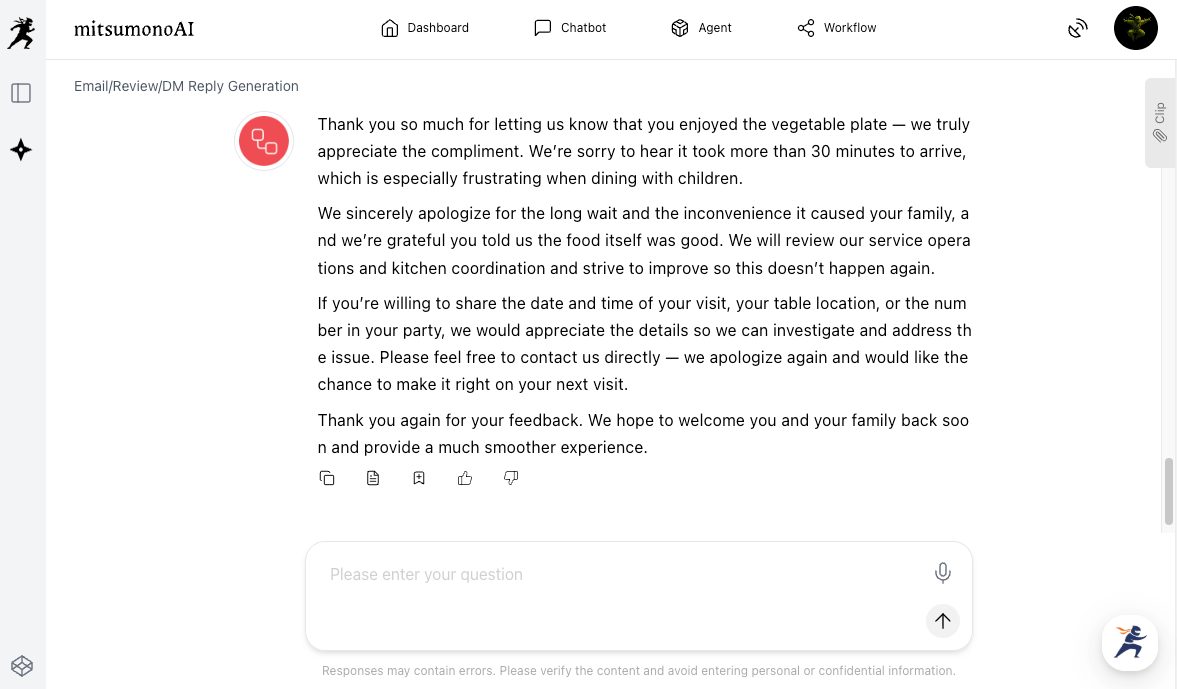Open the Workflow tab
The image size is (1177, 689).
(836, 28)
